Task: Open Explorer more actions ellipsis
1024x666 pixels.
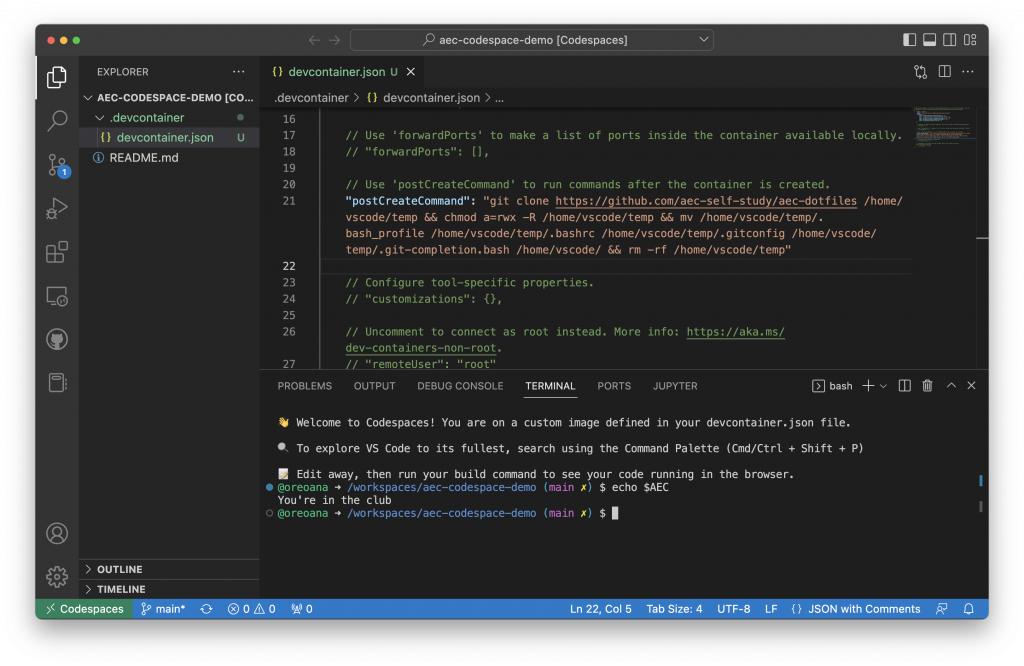Action: tap(238, 72)
